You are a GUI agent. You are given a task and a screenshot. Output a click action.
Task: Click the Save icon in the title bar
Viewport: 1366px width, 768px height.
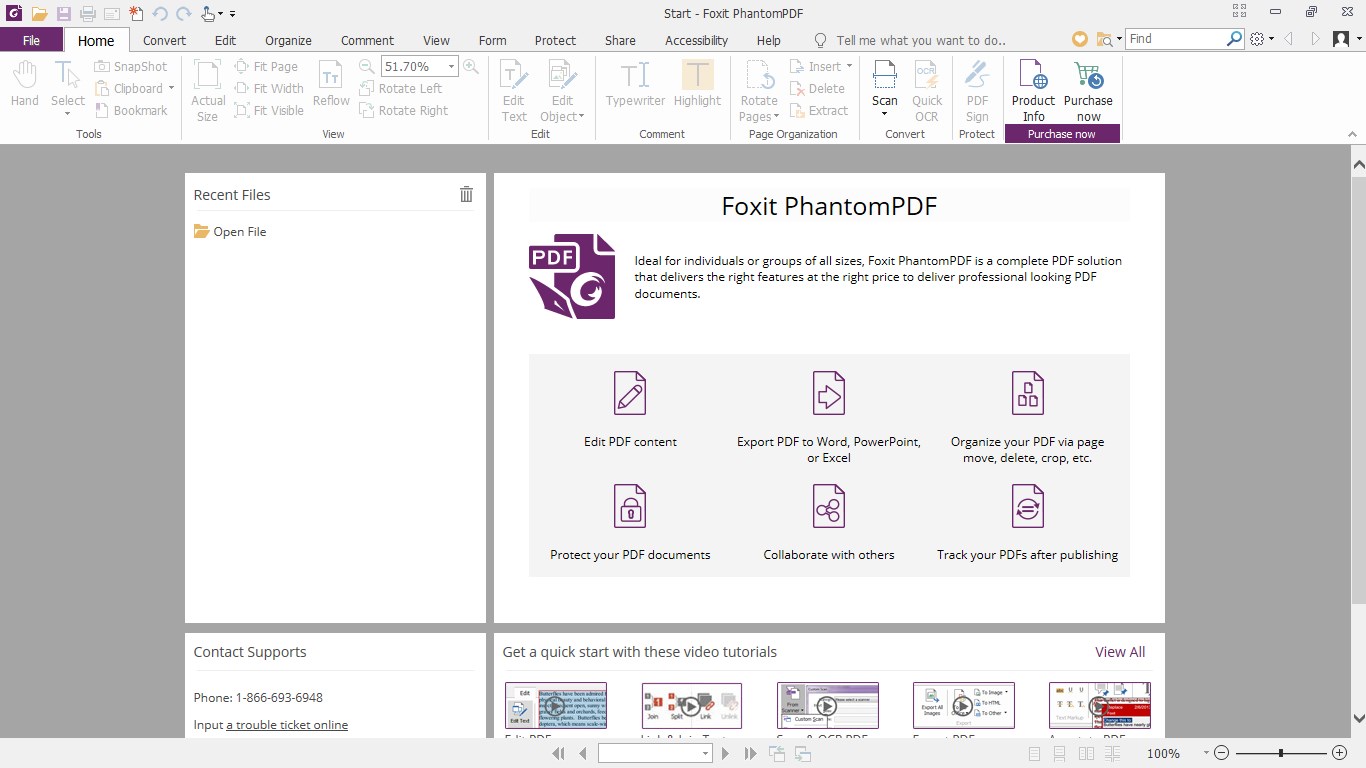tap(64, 14)
